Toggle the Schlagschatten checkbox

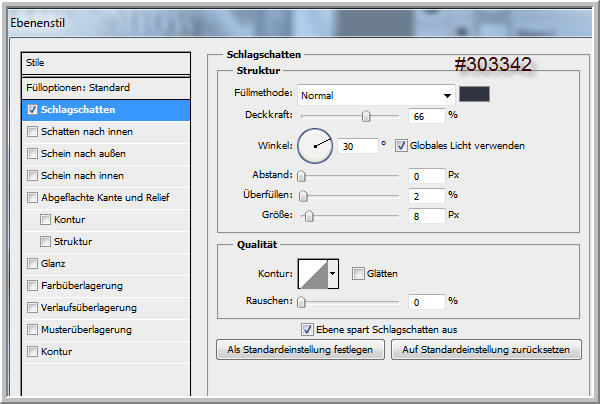pyautogui.click(x=33, y=110)
